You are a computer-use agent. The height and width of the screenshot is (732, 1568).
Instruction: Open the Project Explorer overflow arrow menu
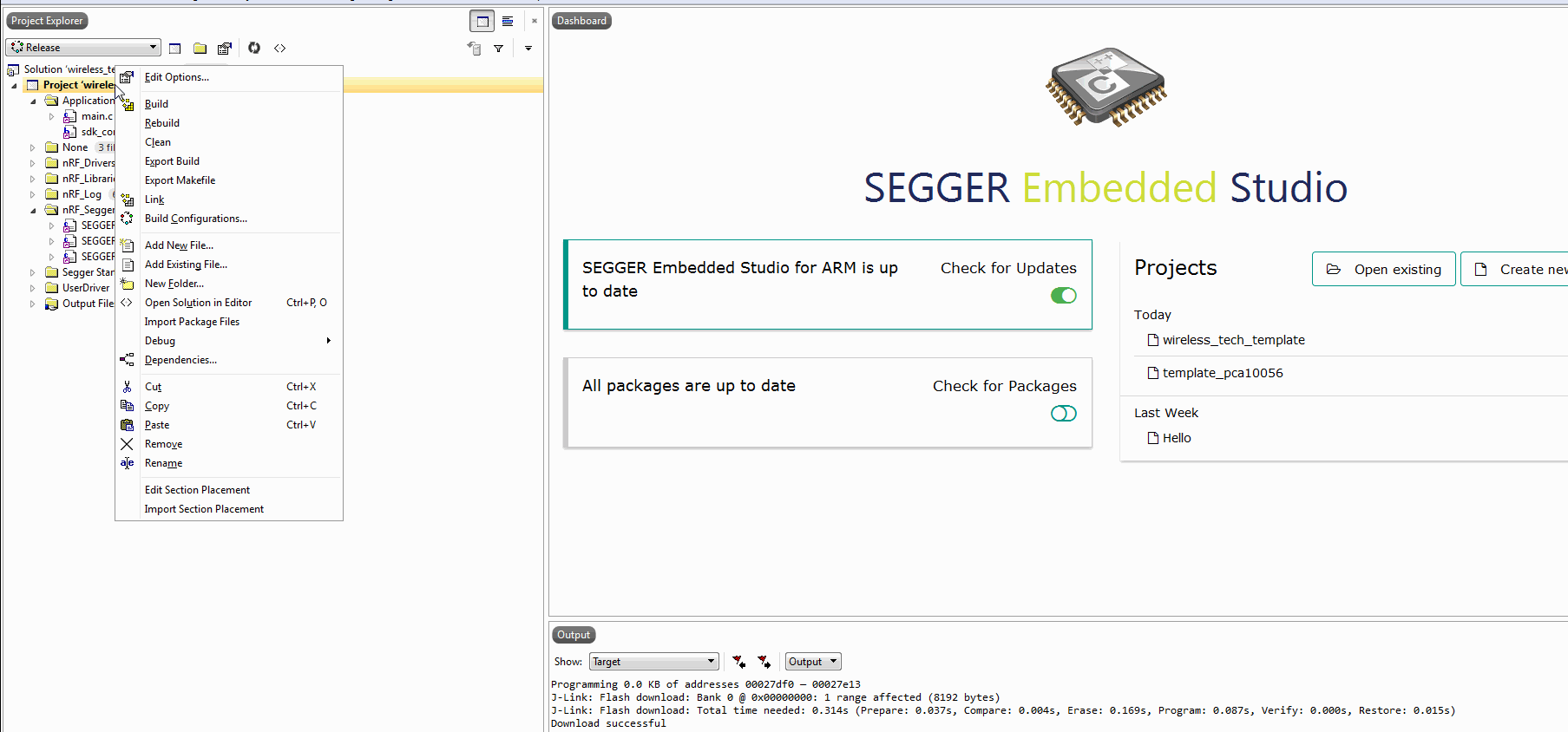[528, 49]
